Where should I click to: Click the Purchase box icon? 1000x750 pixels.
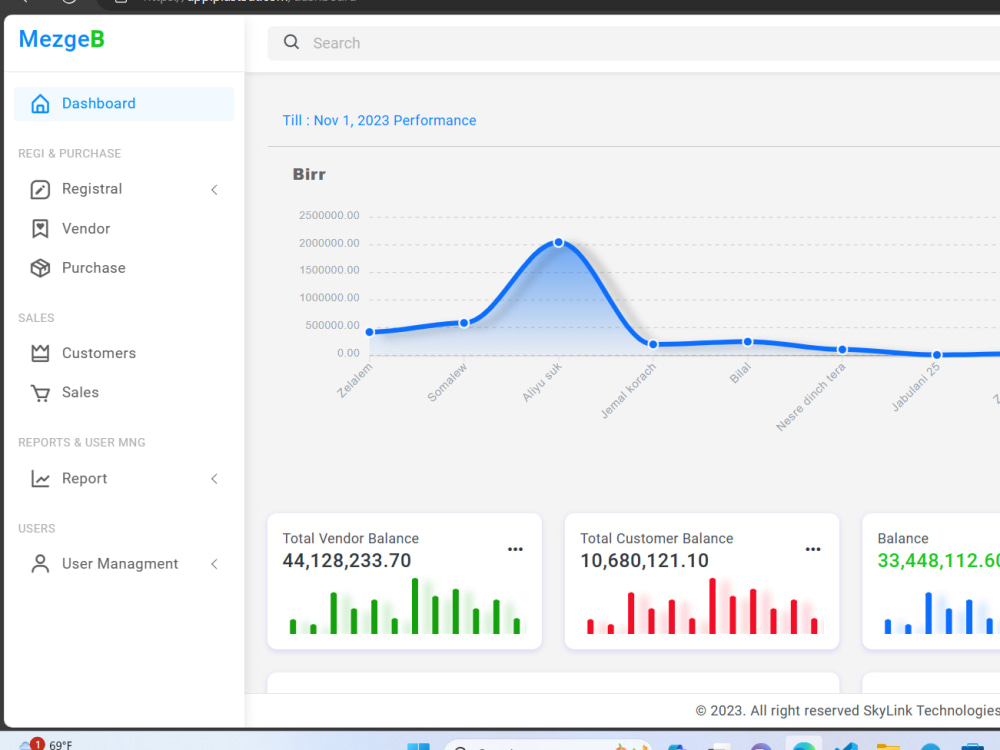click(40, 268)
